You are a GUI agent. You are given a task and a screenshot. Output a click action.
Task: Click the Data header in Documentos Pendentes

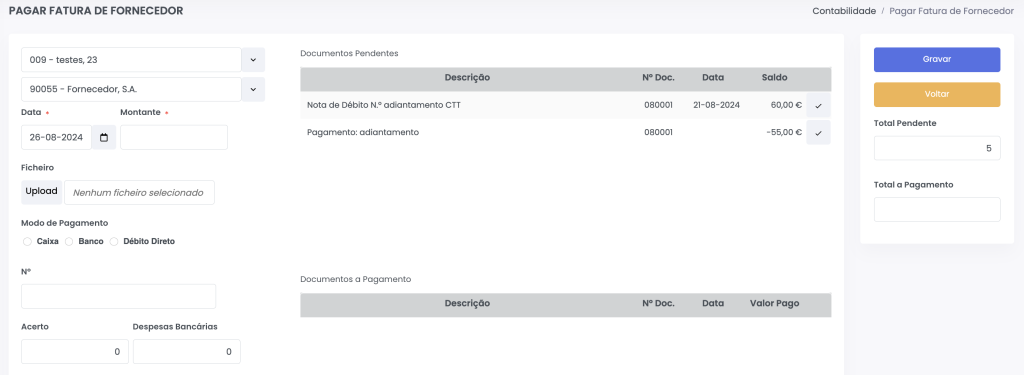coord(713,78)
